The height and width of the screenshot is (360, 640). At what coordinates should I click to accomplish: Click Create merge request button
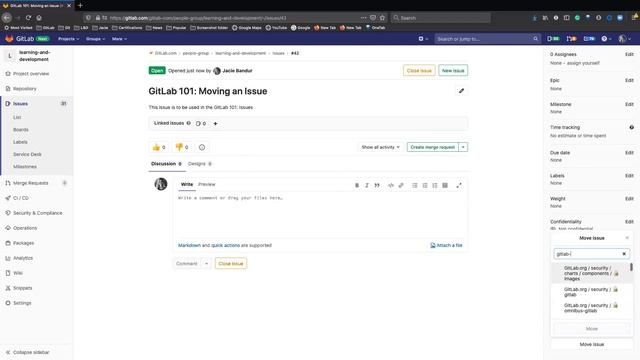pos(433,147)
